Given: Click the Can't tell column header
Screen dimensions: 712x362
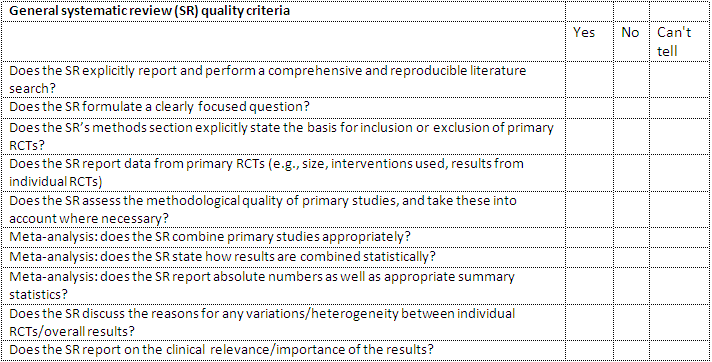Looking at the screenshot, I should 674,42.
